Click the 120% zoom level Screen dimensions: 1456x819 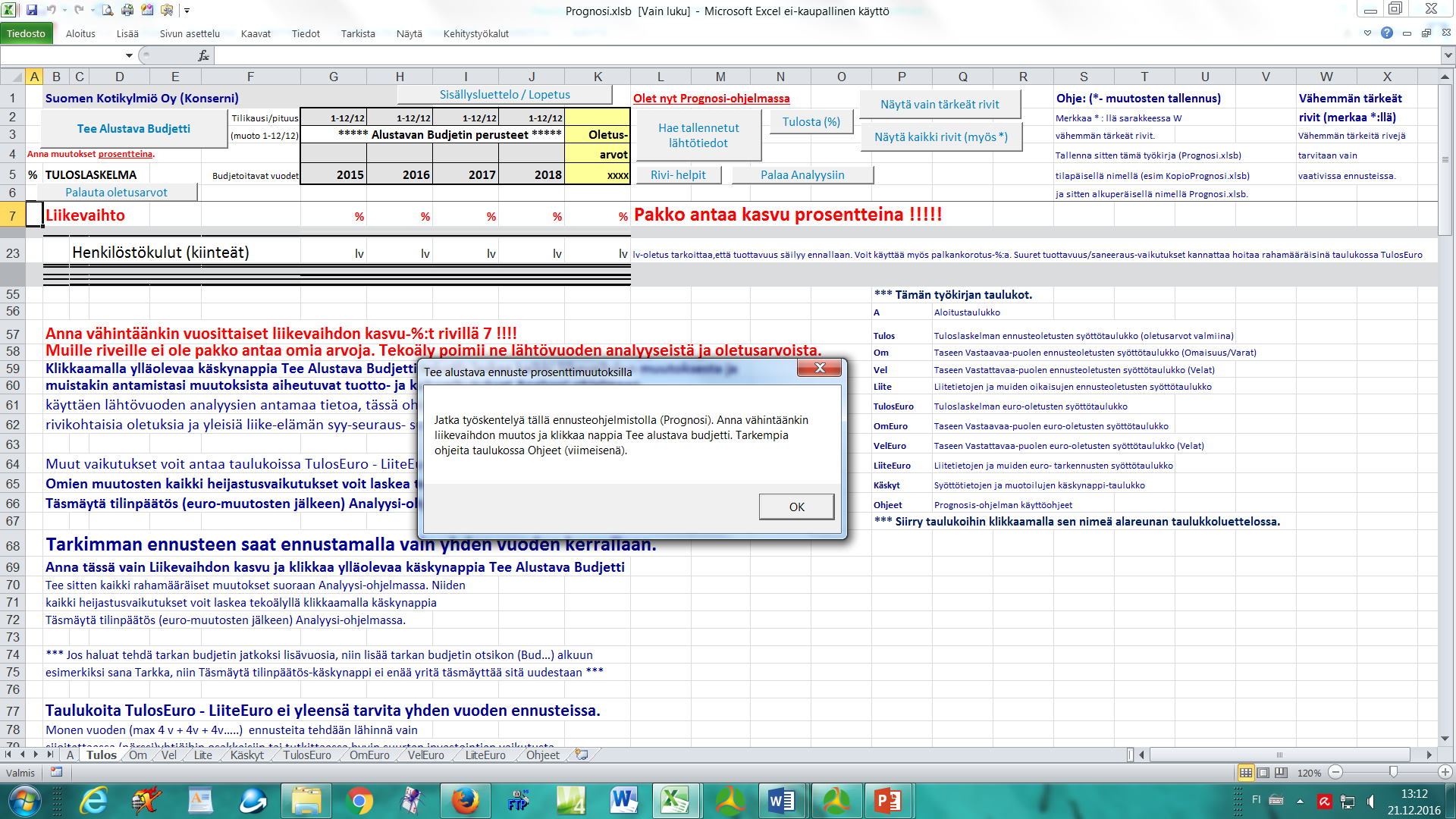pos(1309,773)
